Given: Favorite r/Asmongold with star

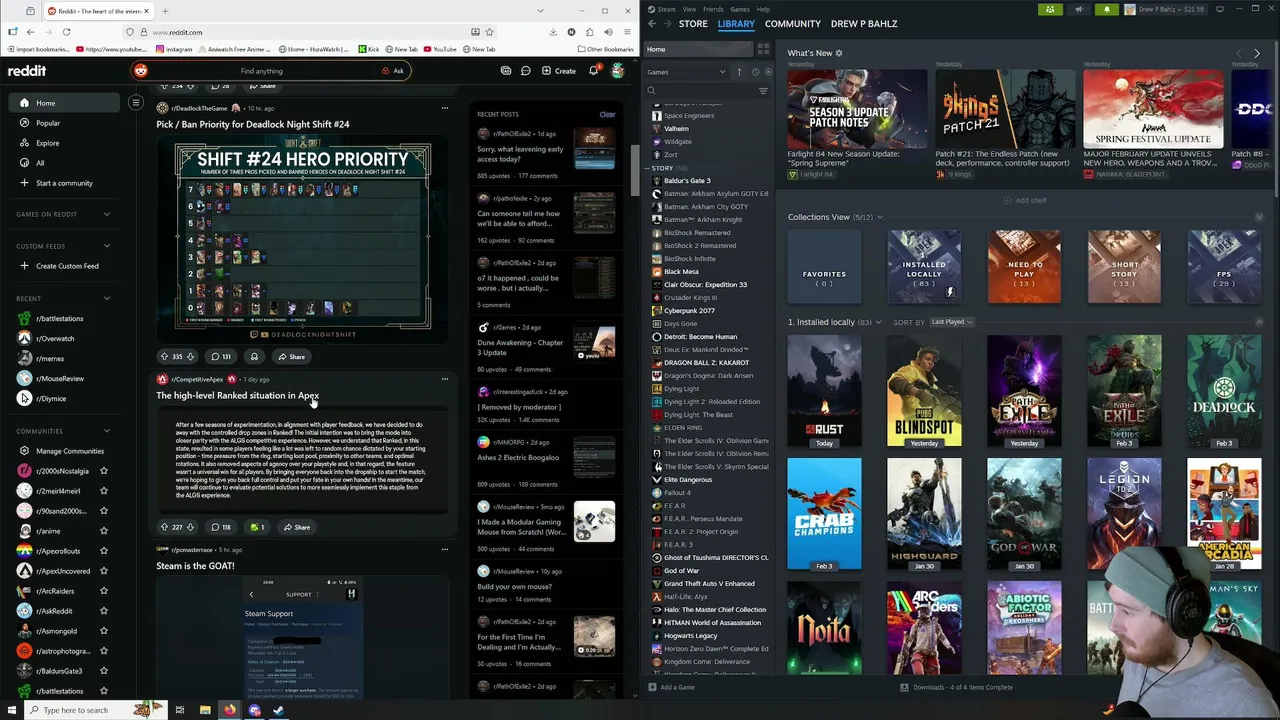Looking at the screenshot, I should point(103,631).
